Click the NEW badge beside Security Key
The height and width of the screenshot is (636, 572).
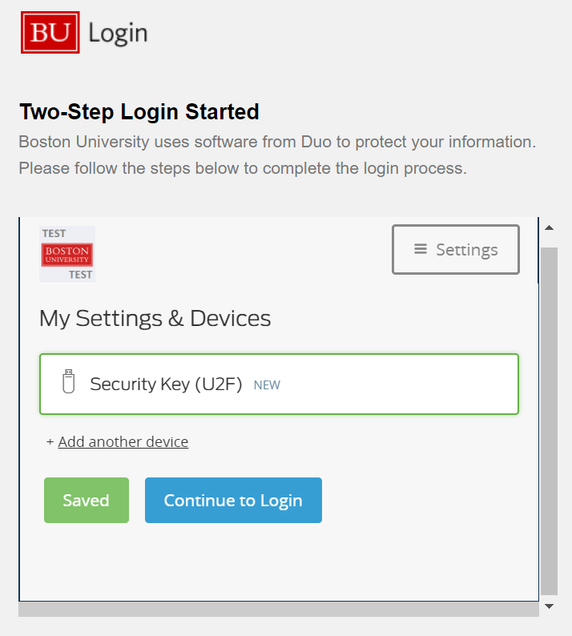(x=267, y=385)
